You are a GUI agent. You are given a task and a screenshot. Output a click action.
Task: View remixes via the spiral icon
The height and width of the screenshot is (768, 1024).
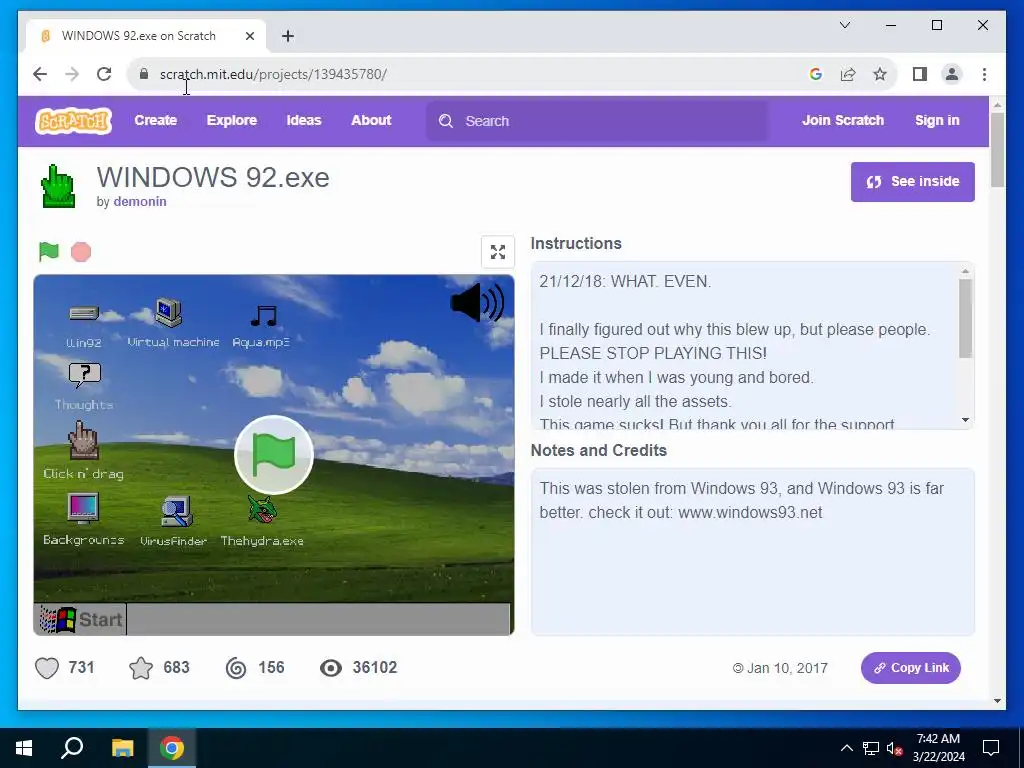(236, 667)
